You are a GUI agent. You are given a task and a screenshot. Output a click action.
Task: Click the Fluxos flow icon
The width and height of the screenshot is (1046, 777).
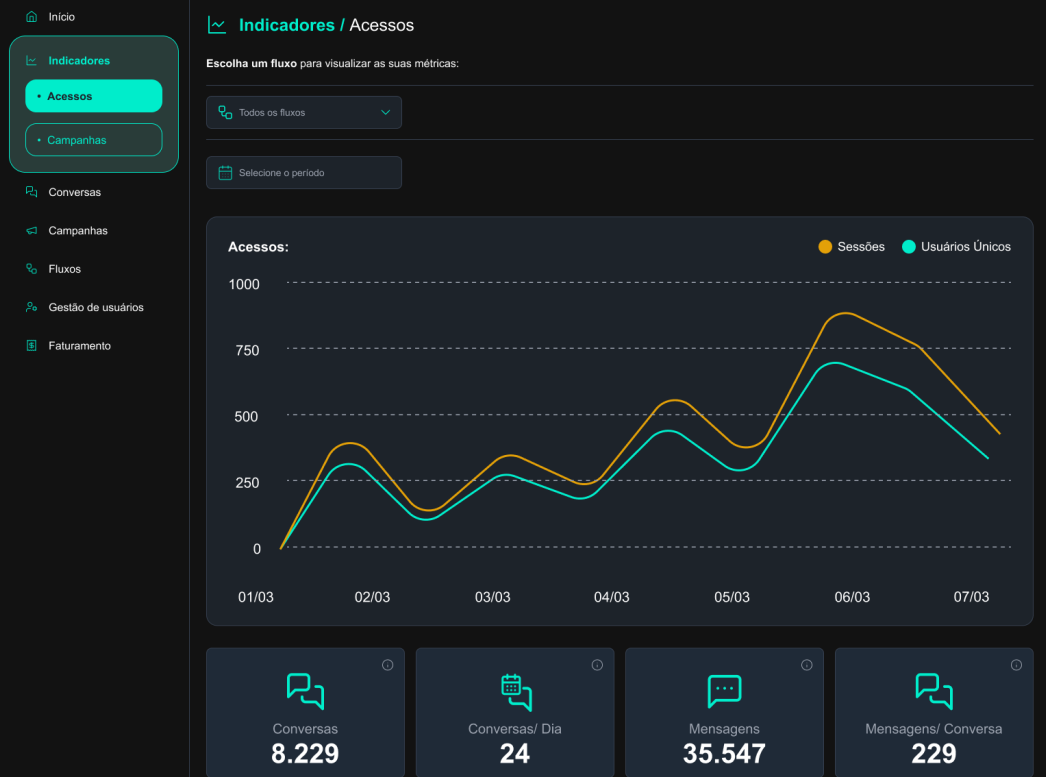[x=31, y=268]
